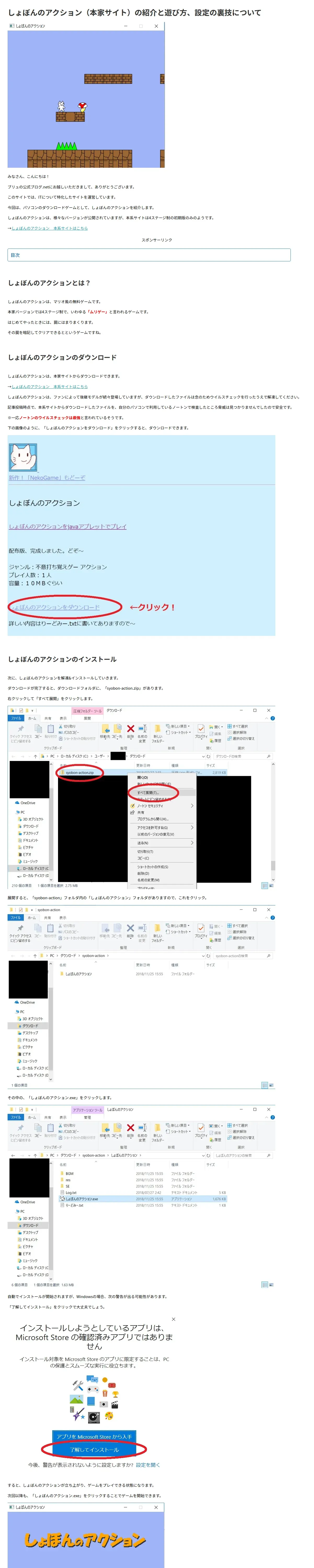The image size is (314, 1568).
Task: Click the Move To icon in the ダウンロード window
Action: (x=105, y=729)
